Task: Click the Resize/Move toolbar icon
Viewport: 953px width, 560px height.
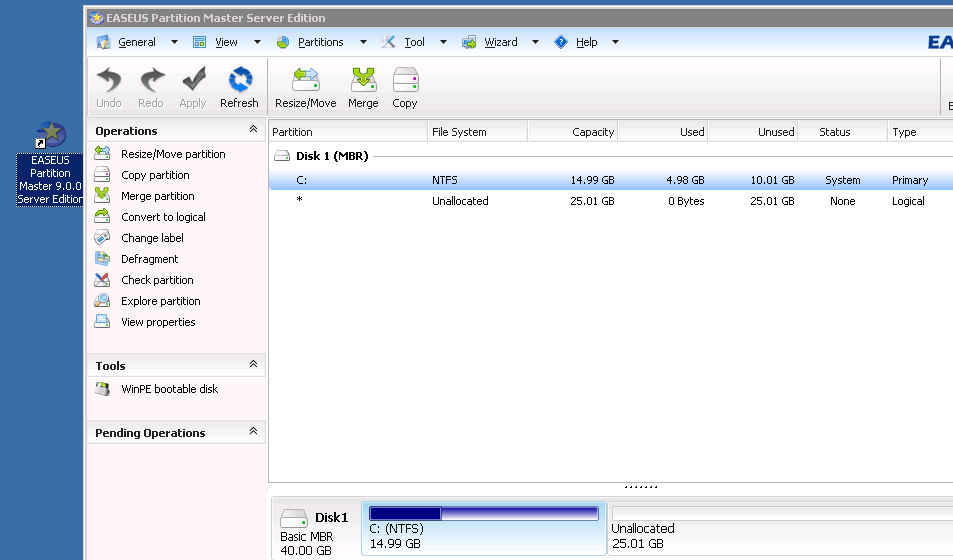Action: (x=305, y=81)
